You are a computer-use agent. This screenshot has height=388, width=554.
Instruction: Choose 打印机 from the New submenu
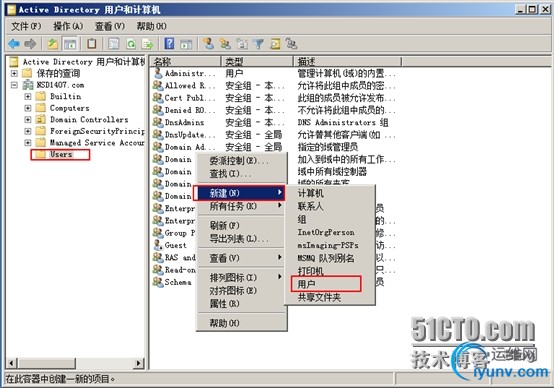tap(330, 271)
